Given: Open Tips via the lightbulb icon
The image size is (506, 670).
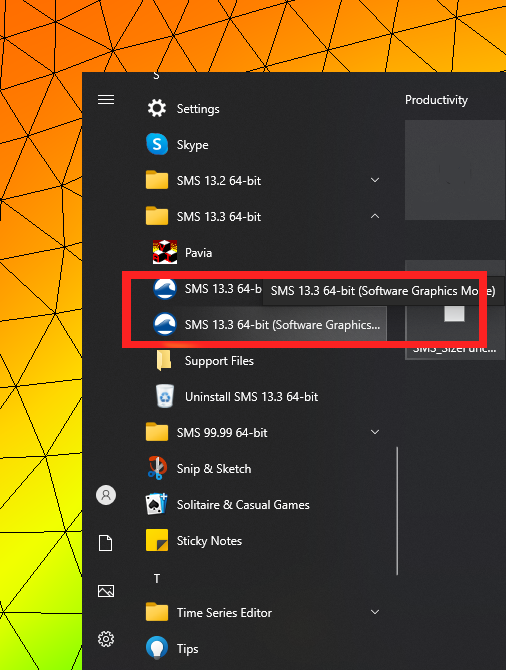Looking at the screenshot, I should [x=157, y=648].
